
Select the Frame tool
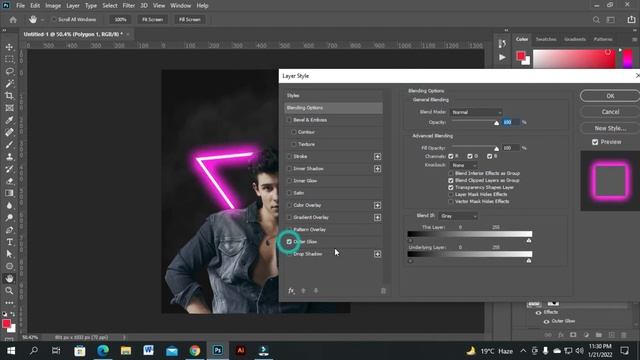tap(9, 108)
